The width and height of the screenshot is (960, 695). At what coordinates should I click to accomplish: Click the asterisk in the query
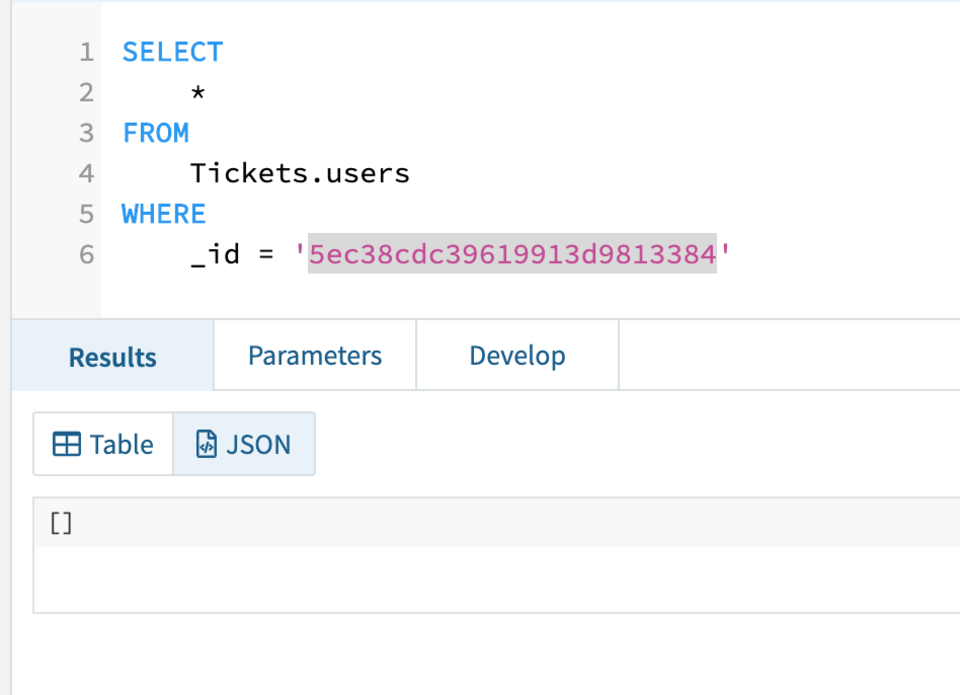(198, 93)
